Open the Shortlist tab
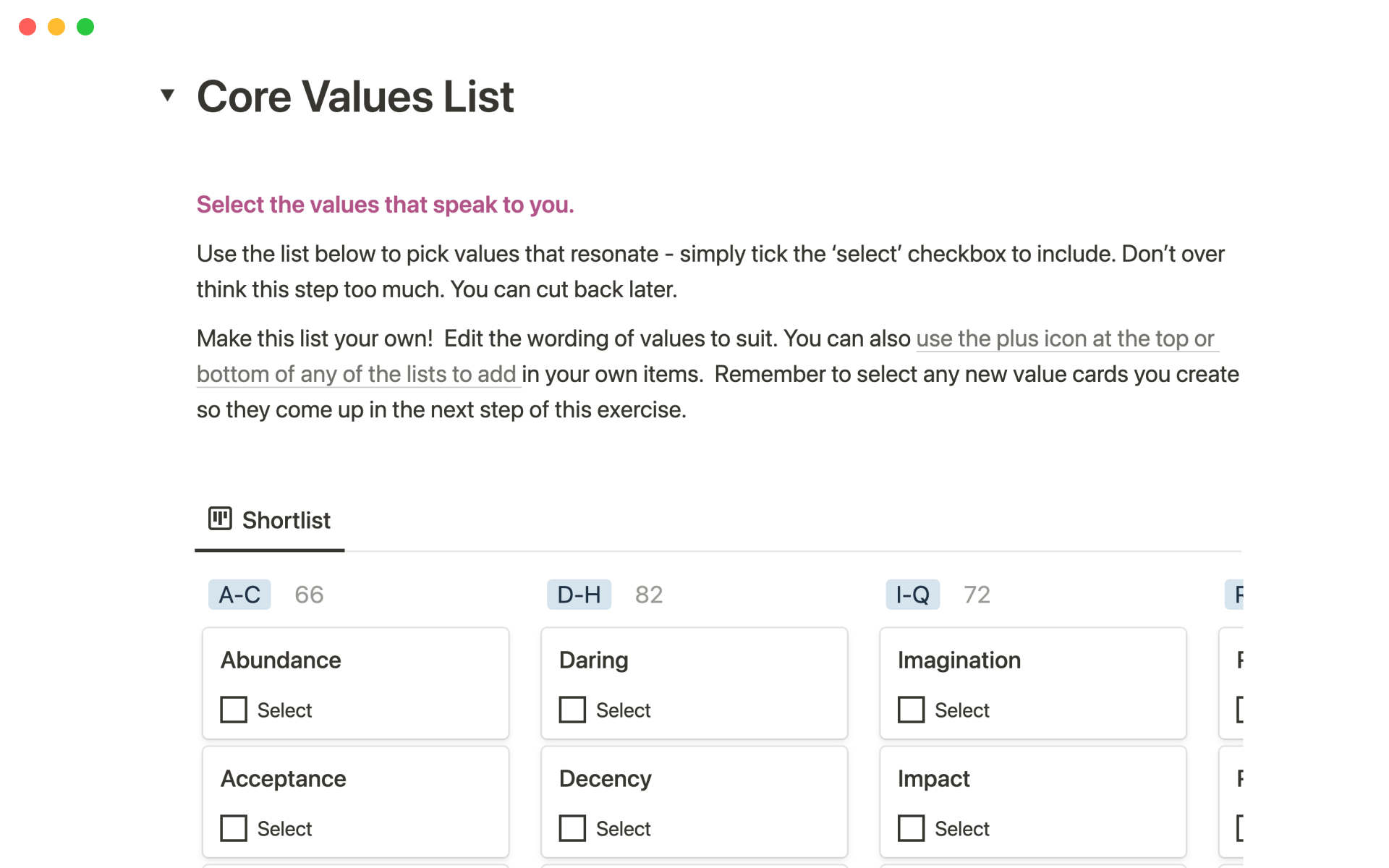 coord(286,520)
